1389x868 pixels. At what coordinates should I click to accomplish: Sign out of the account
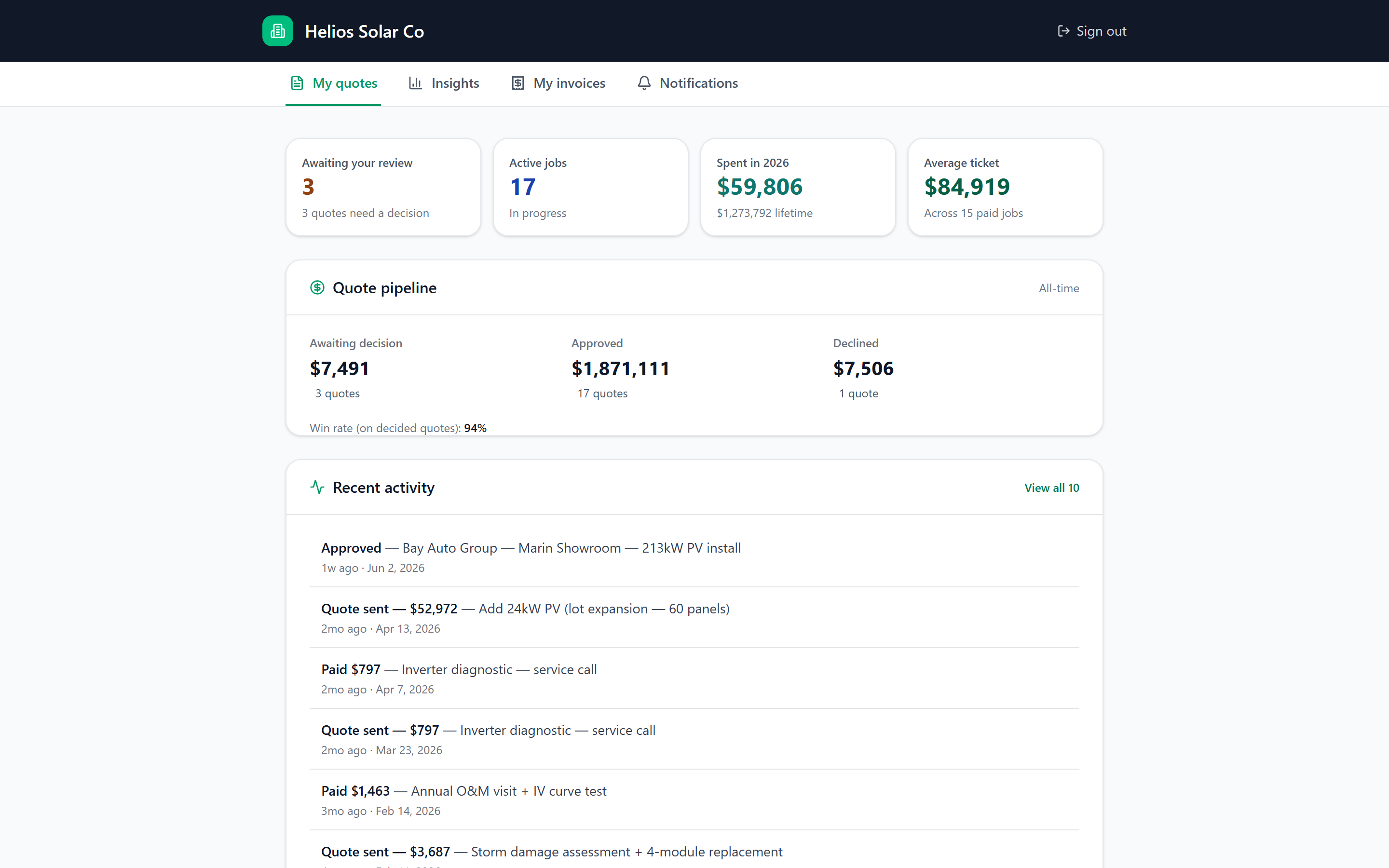pos(1092,31)
